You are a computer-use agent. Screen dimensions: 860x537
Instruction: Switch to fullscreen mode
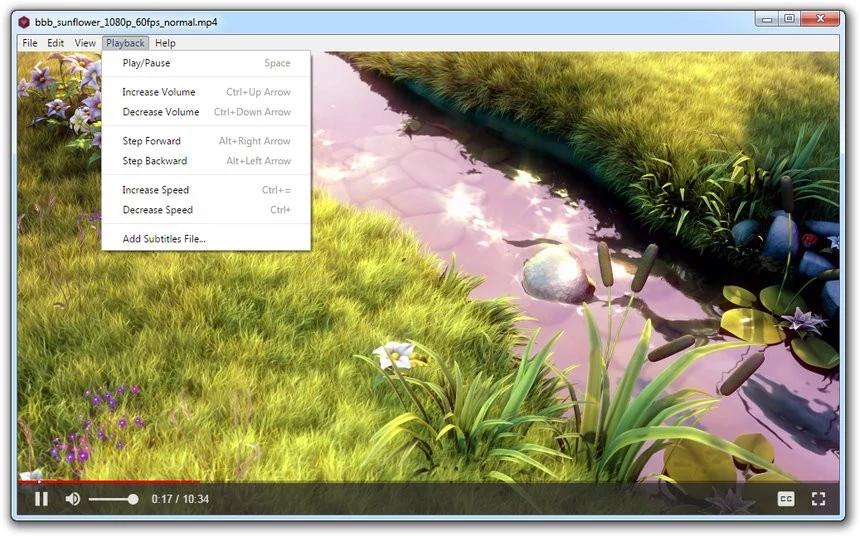coord(818,499)
